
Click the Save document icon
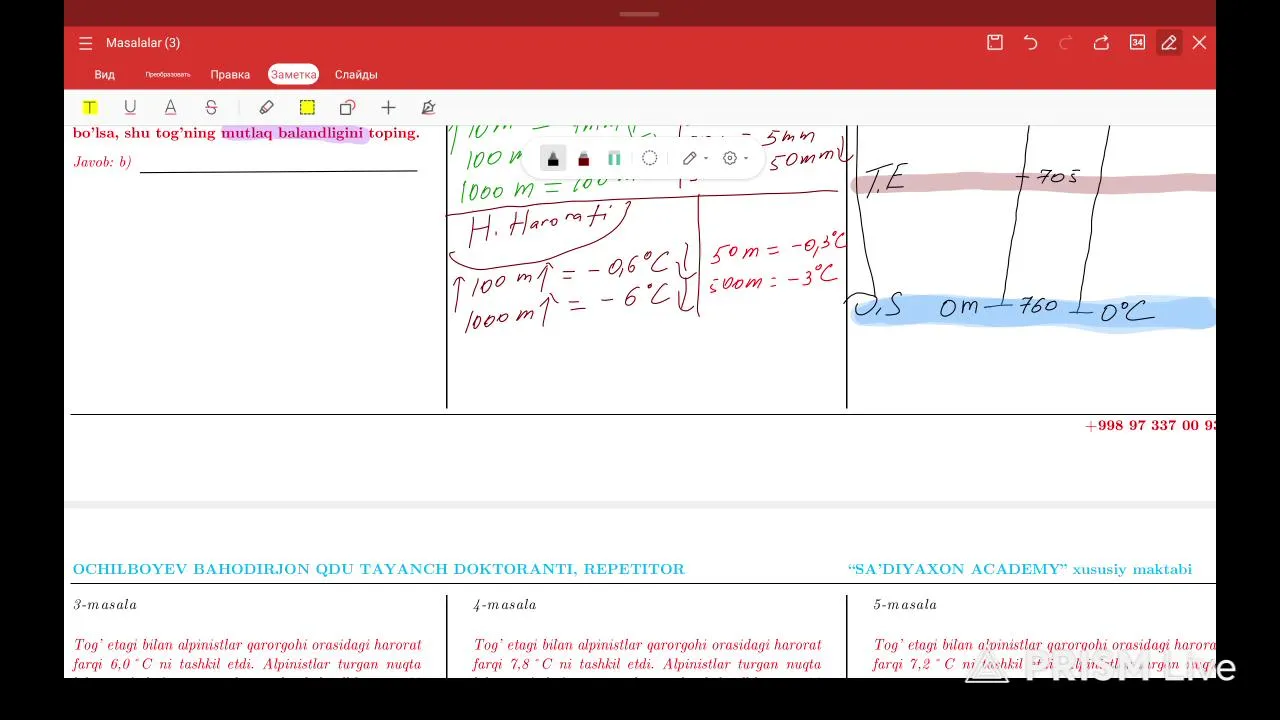(x=995, y=42)
